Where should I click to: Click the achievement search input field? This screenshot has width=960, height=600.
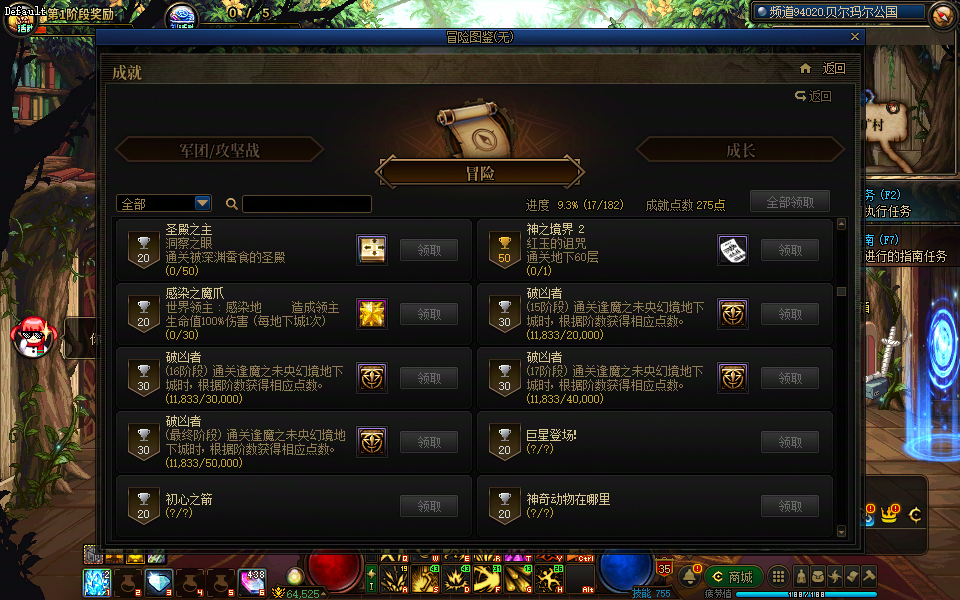[307, 204]
